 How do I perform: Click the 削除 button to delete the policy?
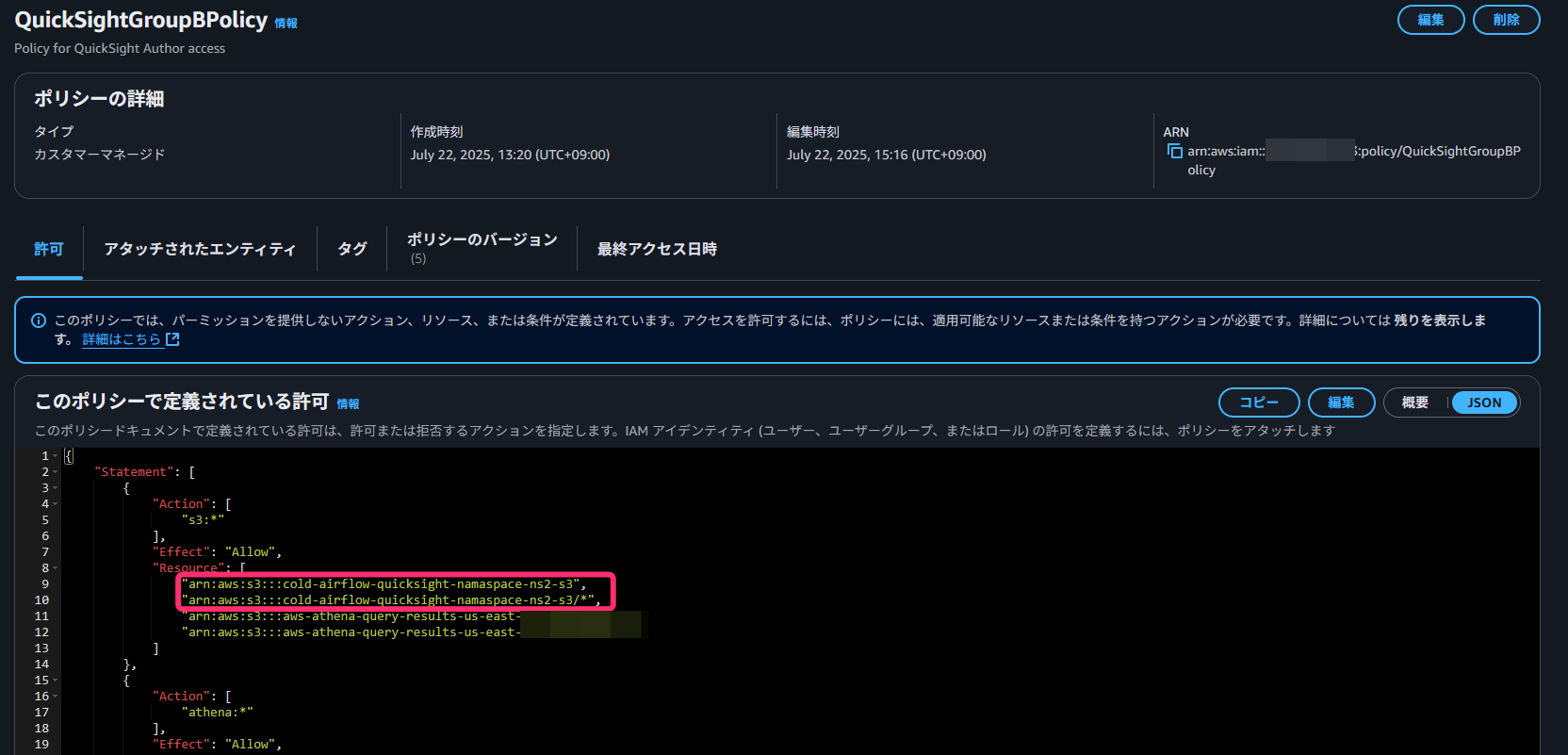pyautogui.click(x=1506, y=20)
